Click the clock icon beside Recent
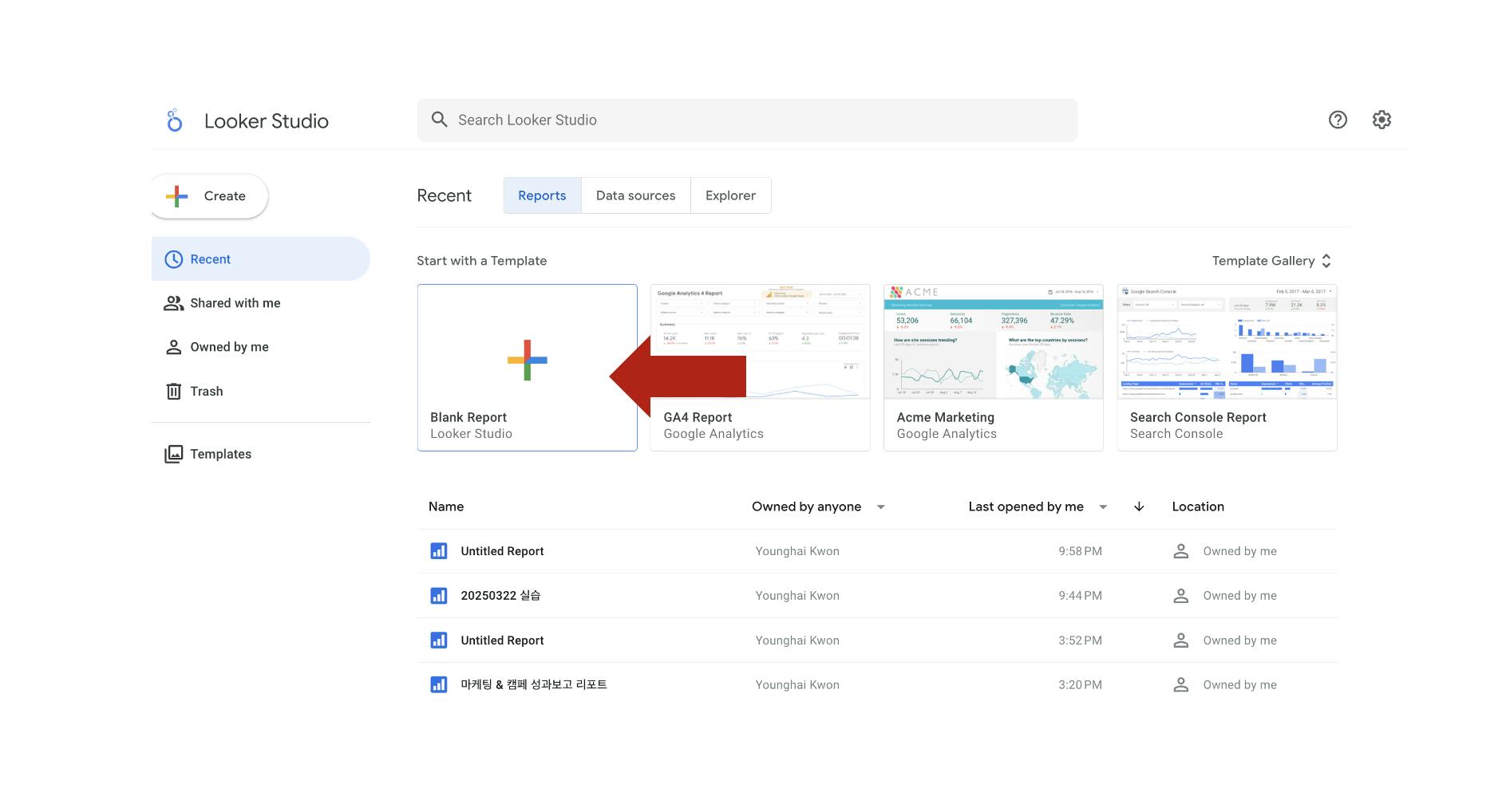 (173, 259)
